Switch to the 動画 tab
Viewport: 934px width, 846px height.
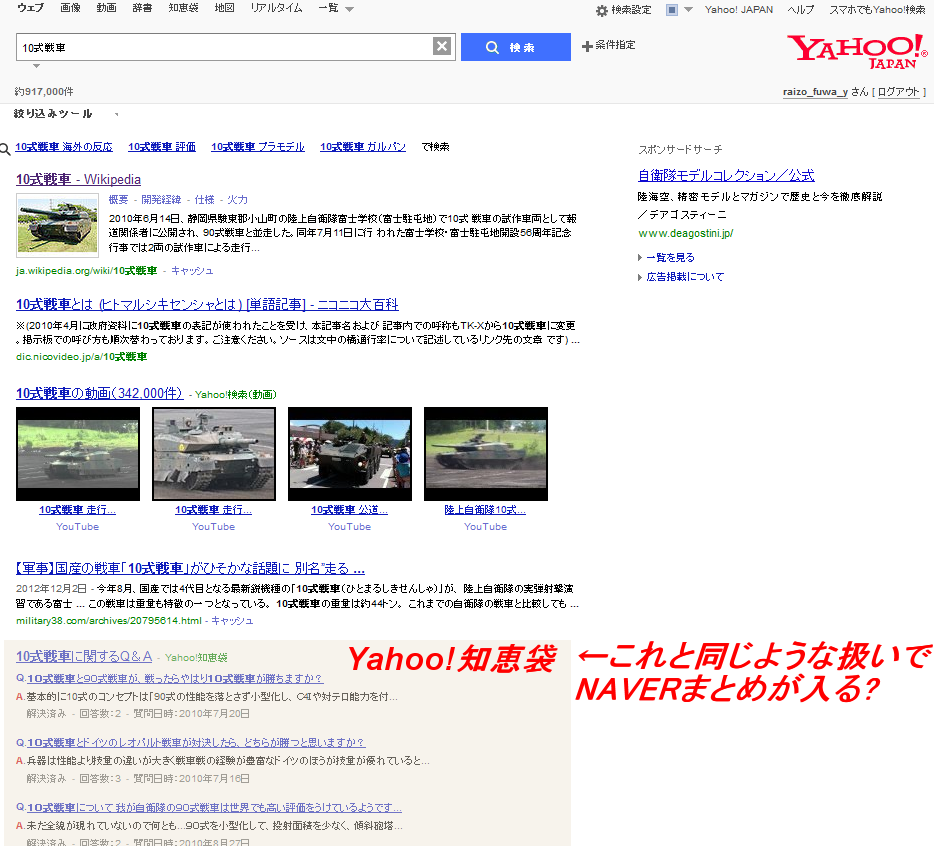point(106,8)
